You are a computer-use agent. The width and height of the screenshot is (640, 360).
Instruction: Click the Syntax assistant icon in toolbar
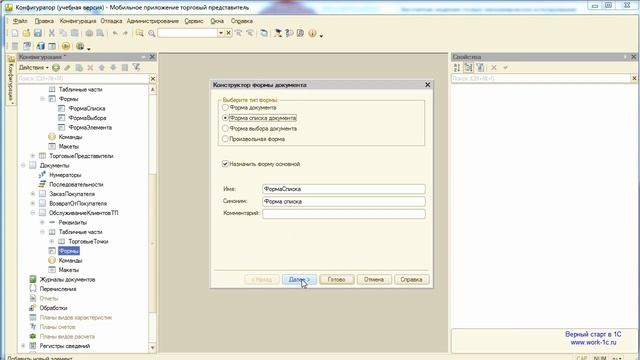[278, 33]
